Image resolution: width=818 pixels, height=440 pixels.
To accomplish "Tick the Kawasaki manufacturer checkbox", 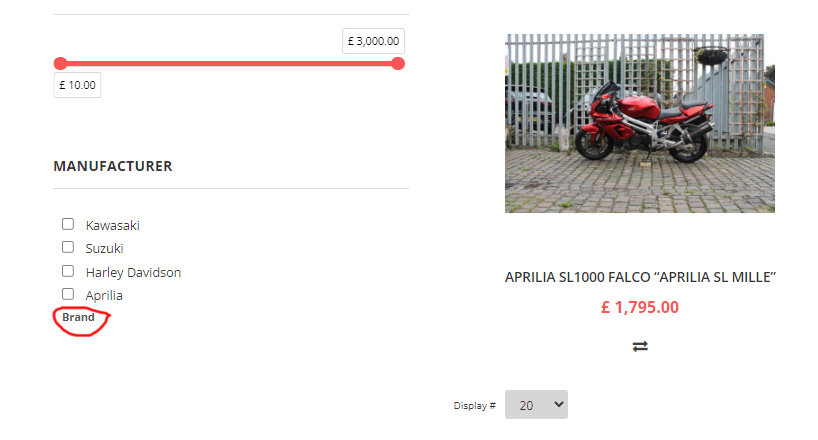I will click(x=68, y=224).
